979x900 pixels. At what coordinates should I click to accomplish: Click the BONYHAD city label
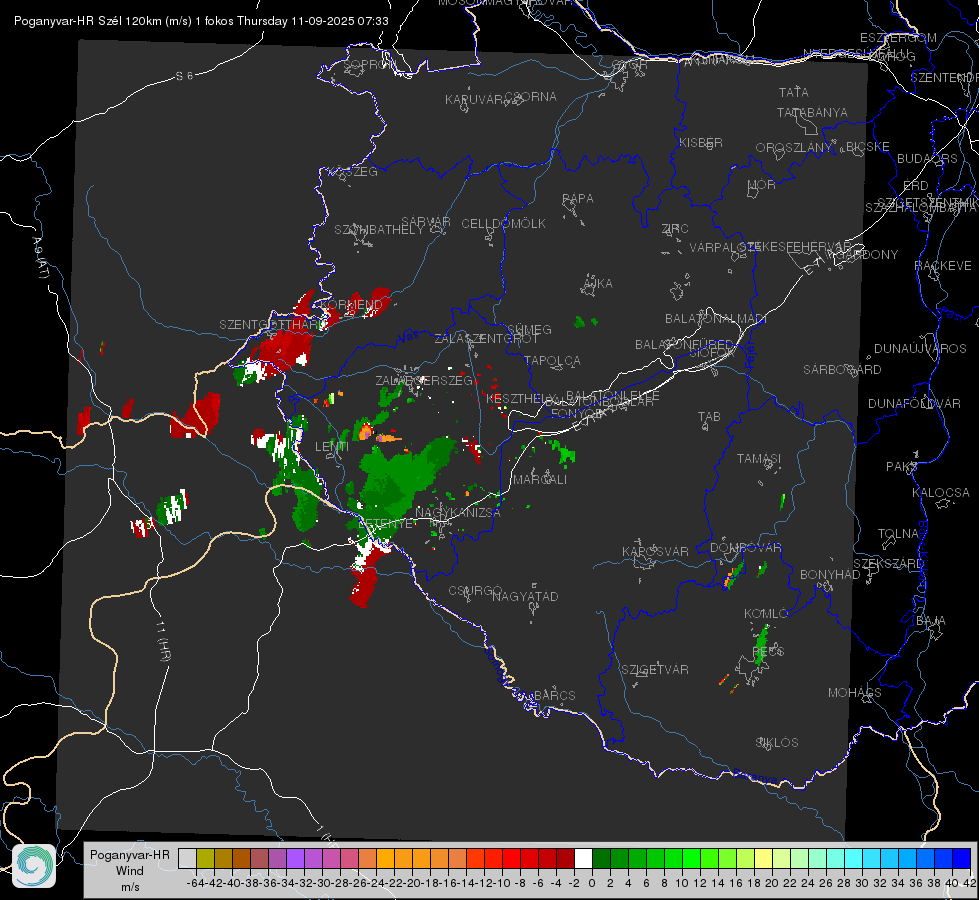(830, 575)
